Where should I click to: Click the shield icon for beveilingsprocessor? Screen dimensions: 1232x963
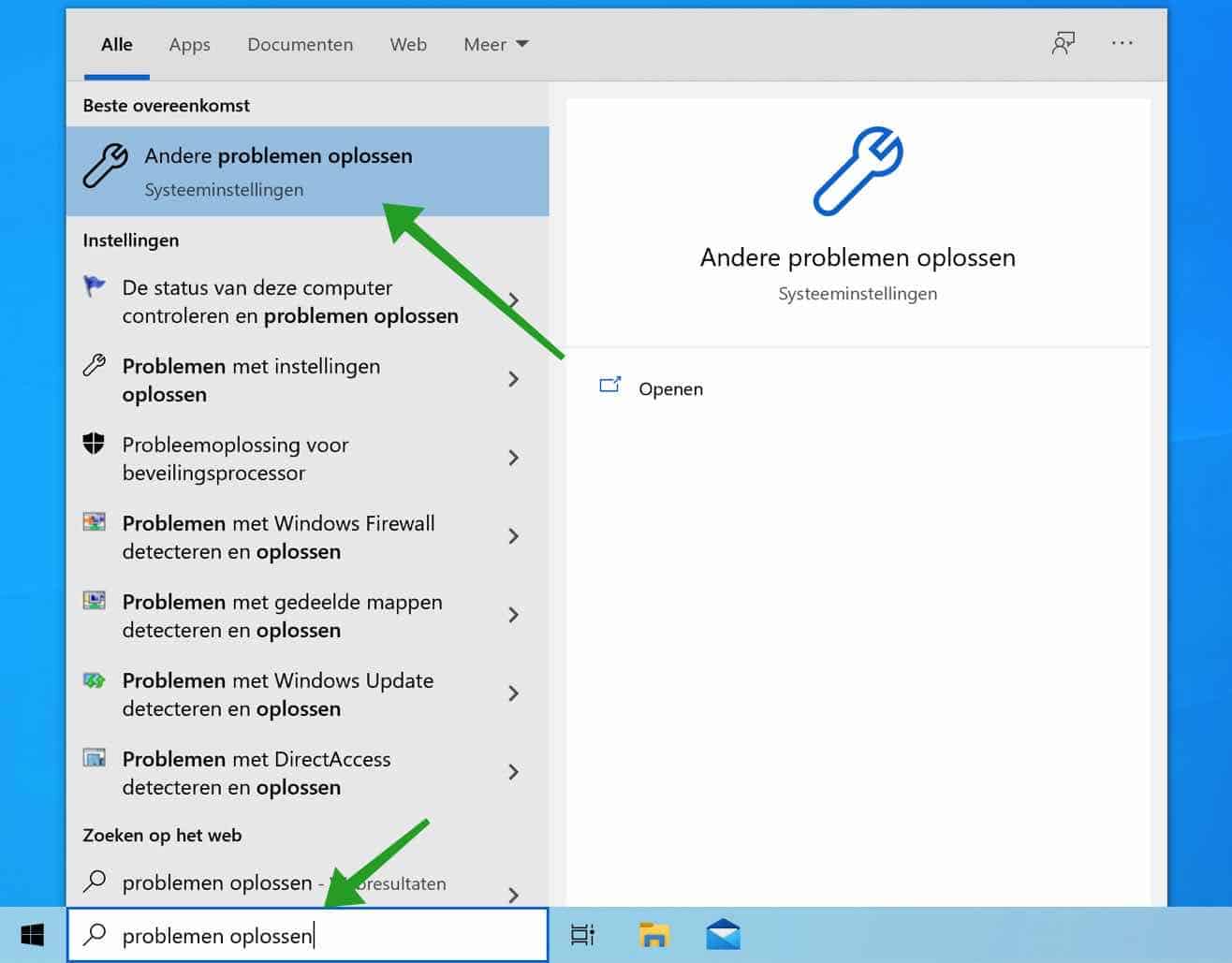pos(94,443)
